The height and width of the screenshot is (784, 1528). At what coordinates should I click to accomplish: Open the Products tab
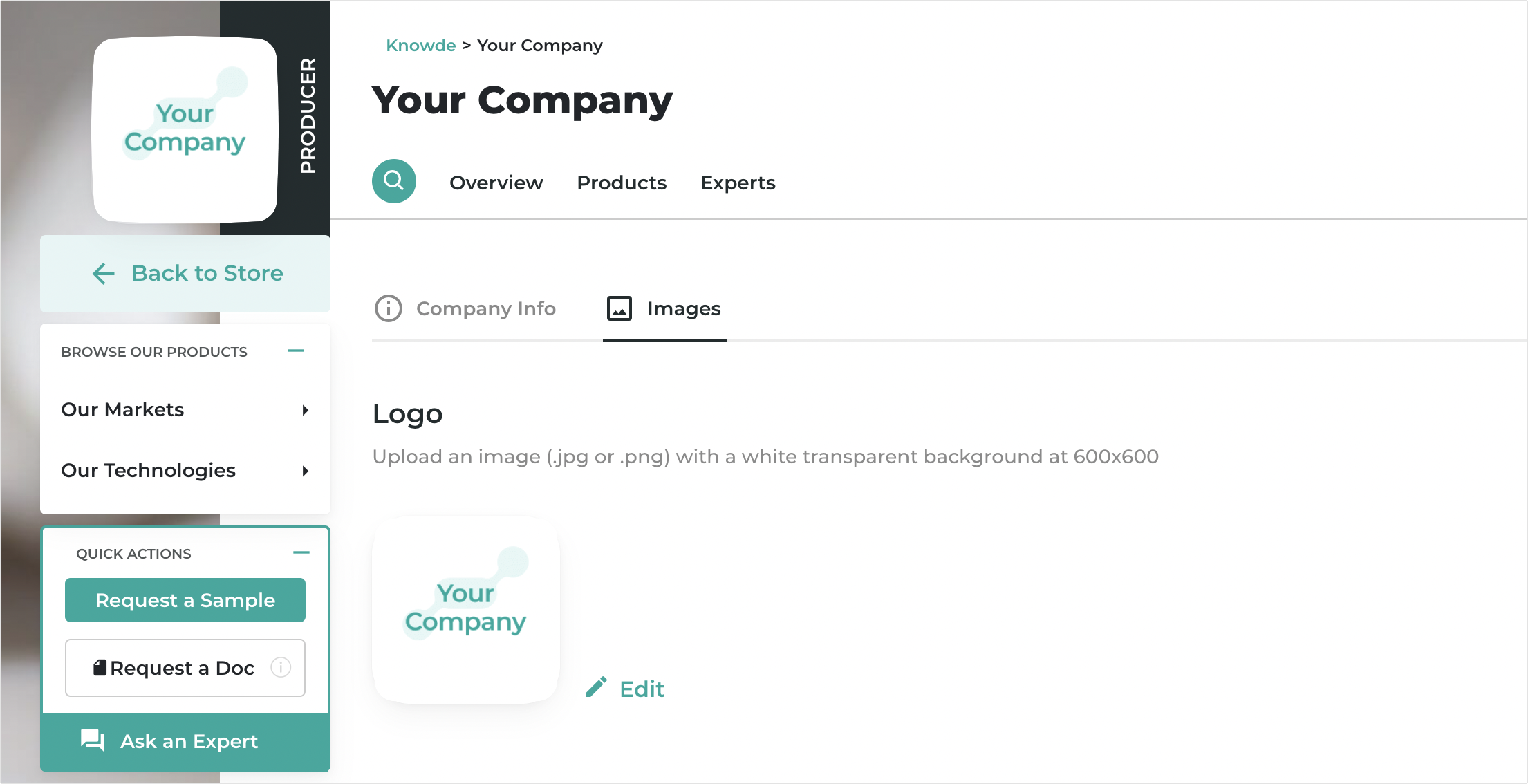click(x=622, y=183)
